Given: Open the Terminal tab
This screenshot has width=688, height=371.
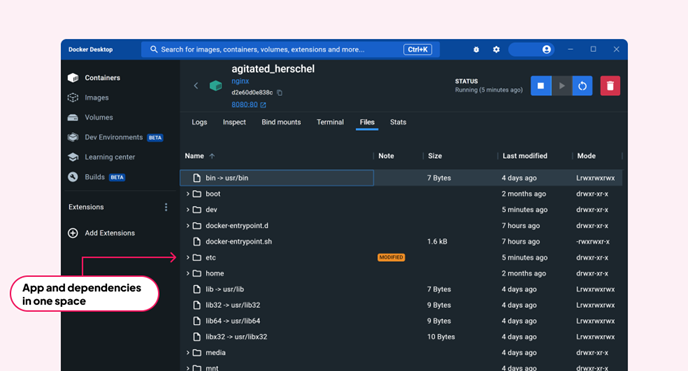Looking at the screenshot, I should pos(330,122).
